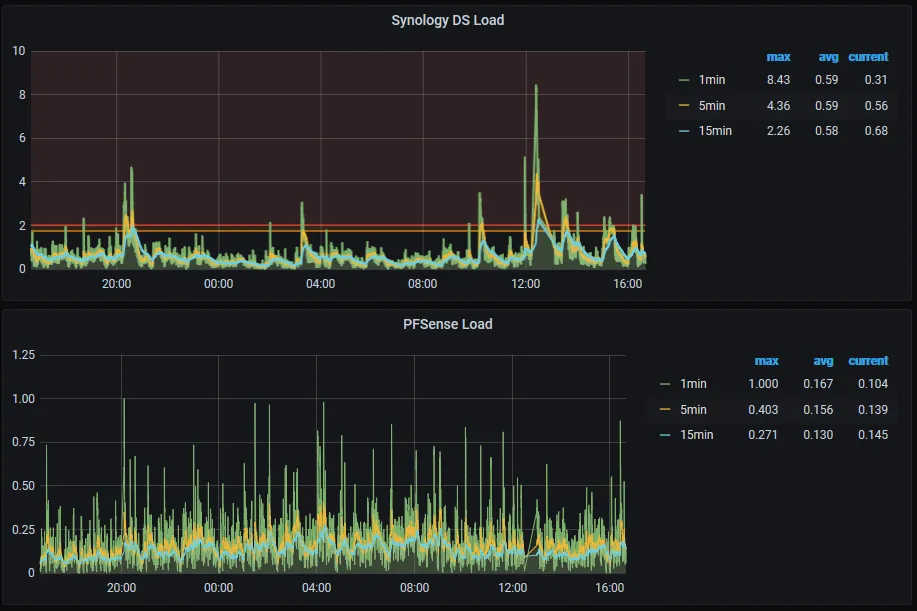This screenshot has height=611, width=917.
Task: Sort Synology legend by current column header
Action: pos(868,57)
